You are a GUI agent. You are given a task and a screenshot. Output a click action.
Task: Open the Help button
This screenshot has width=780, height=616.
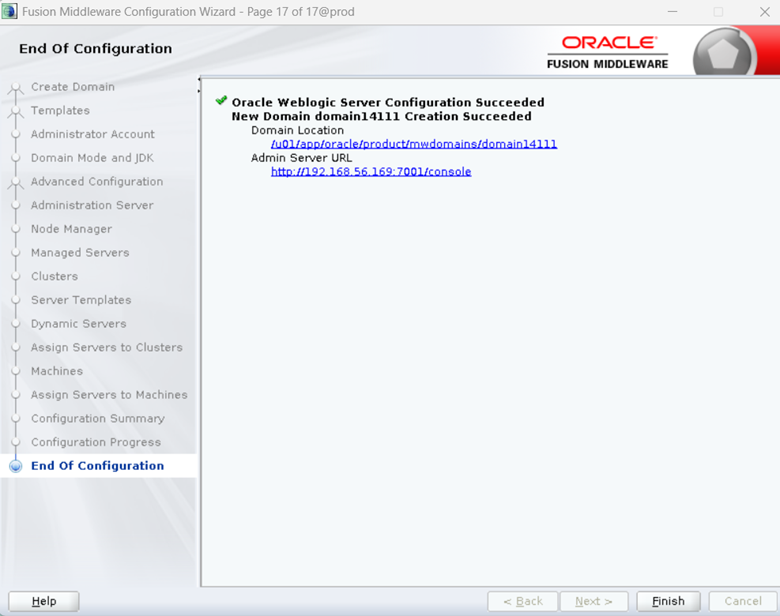[44, 601]
